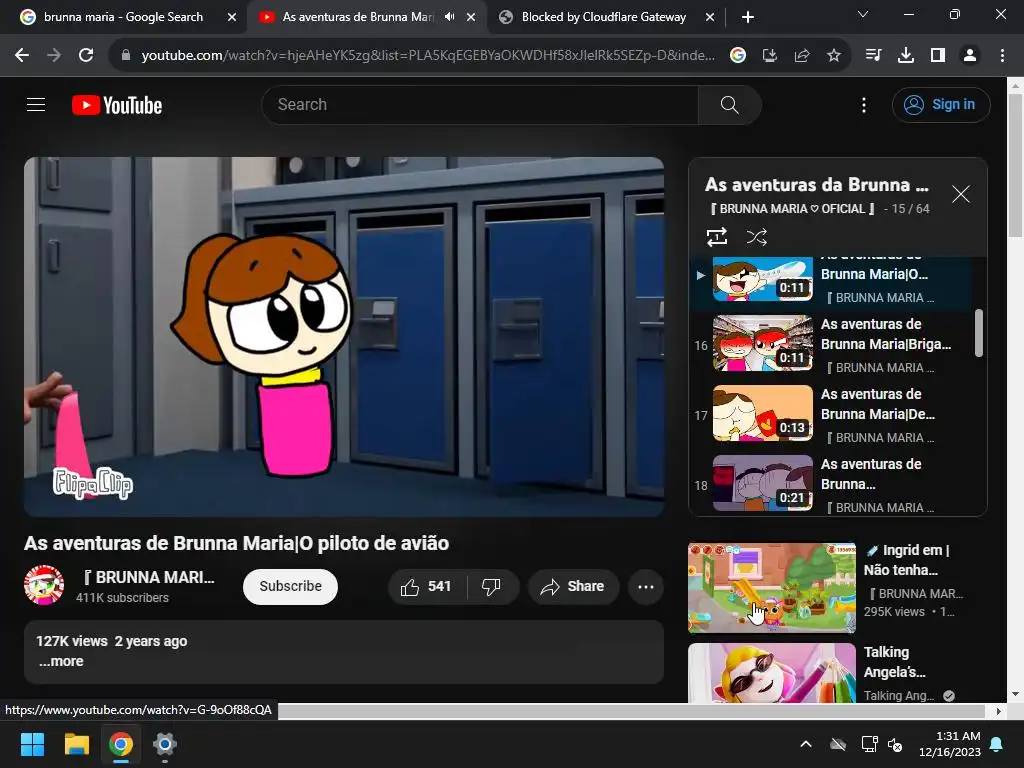1024x768 pixels.
Task: Open Windows Start menu
Action: point(32,744)
